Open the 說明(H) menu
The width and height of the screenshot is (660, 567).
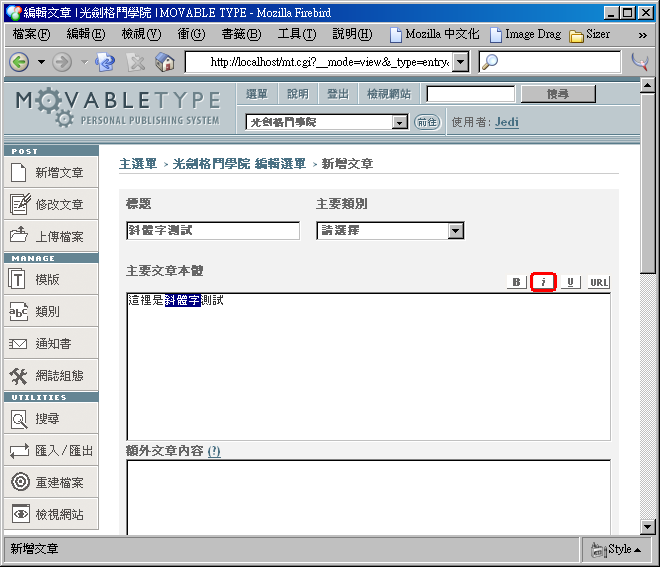pyautogui.click(x=352, y=34)
